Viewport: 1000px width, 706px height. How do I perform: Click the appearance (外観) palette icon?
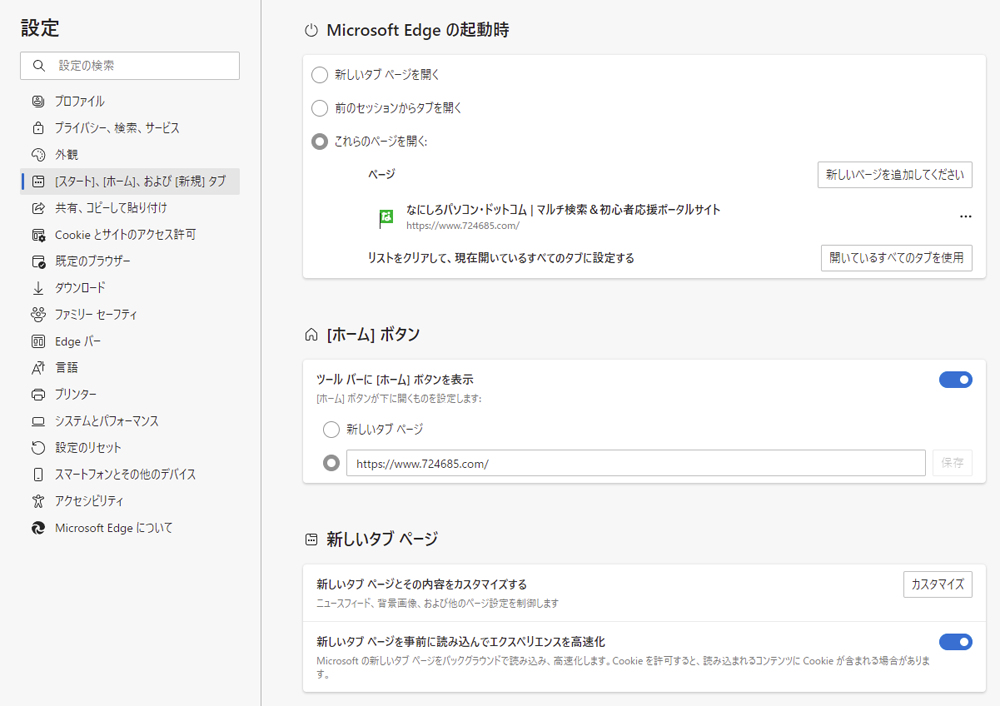pos(38,154)
